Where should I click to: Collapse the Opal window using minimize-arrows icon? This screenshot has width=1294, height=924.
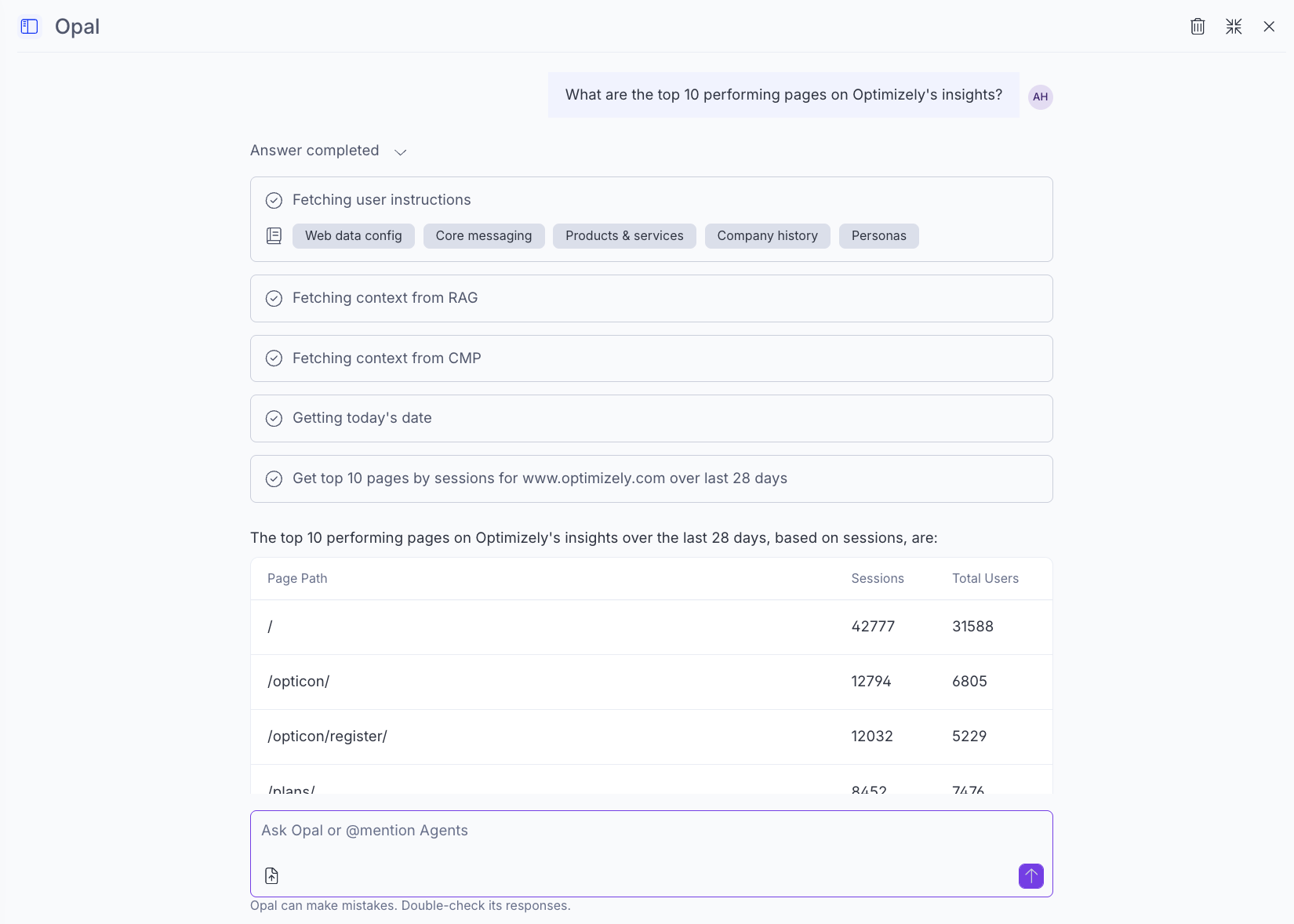pyautogui.click(x=1234, y=27)
